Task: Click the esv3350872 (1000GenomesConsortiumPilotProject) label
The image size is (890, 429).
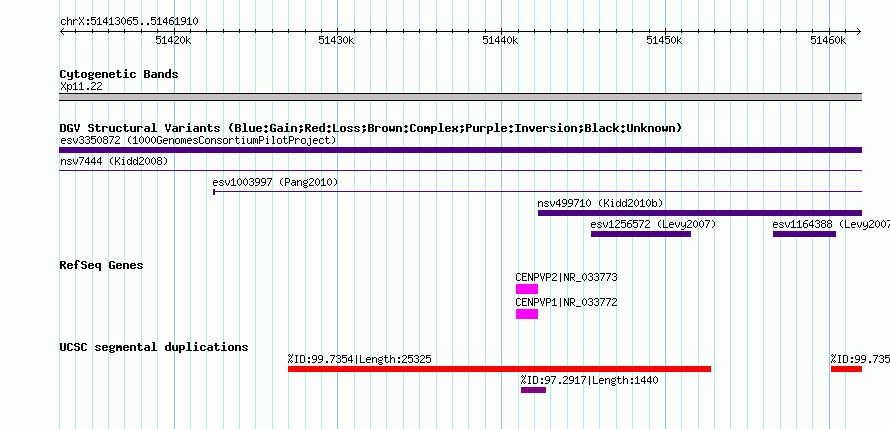Action: coord(198,140)
